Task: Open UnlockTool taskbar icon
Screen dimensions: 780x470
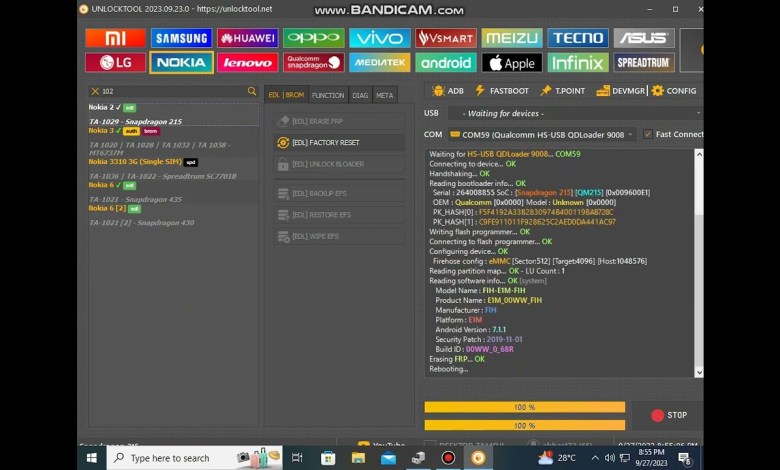Action: [478, 458]
